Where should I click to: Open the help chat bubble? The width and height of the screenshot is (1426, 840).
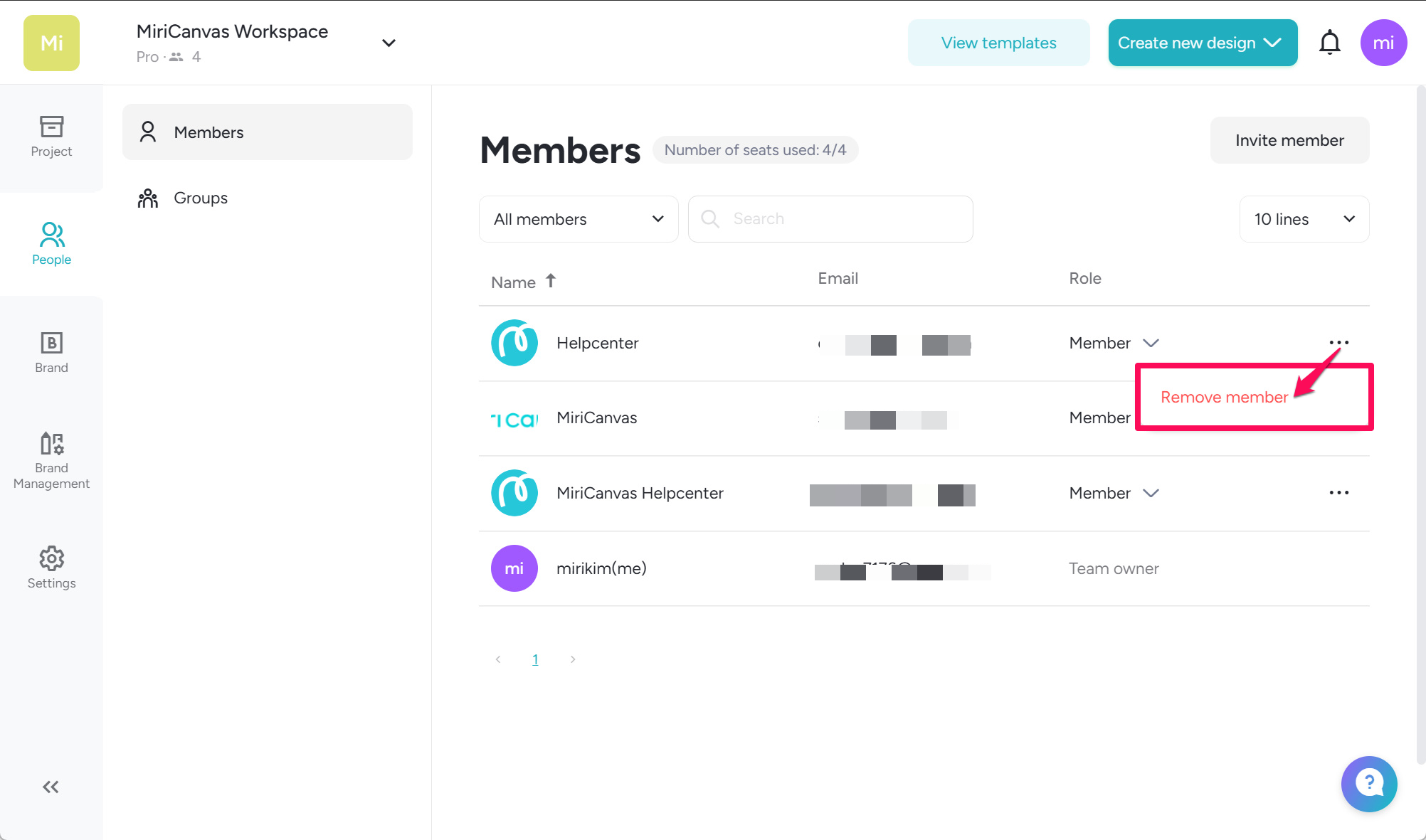pos(1368,783)
